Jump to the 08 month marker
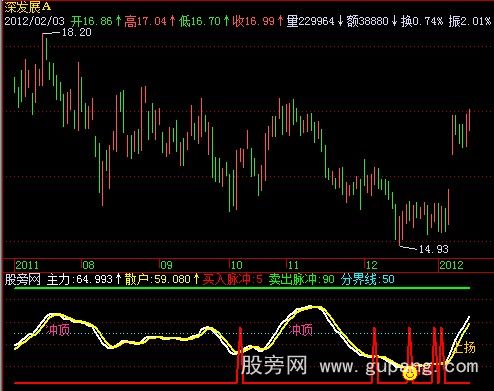The height and width of the screenshot is (391, 494). click(88, 265)
